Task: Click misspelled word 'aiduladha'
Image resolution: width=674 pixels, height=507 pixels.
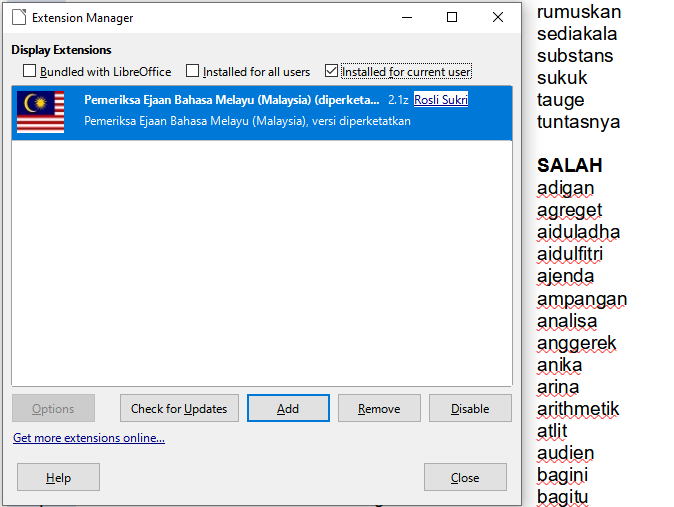Action: (x=578, y=232)
